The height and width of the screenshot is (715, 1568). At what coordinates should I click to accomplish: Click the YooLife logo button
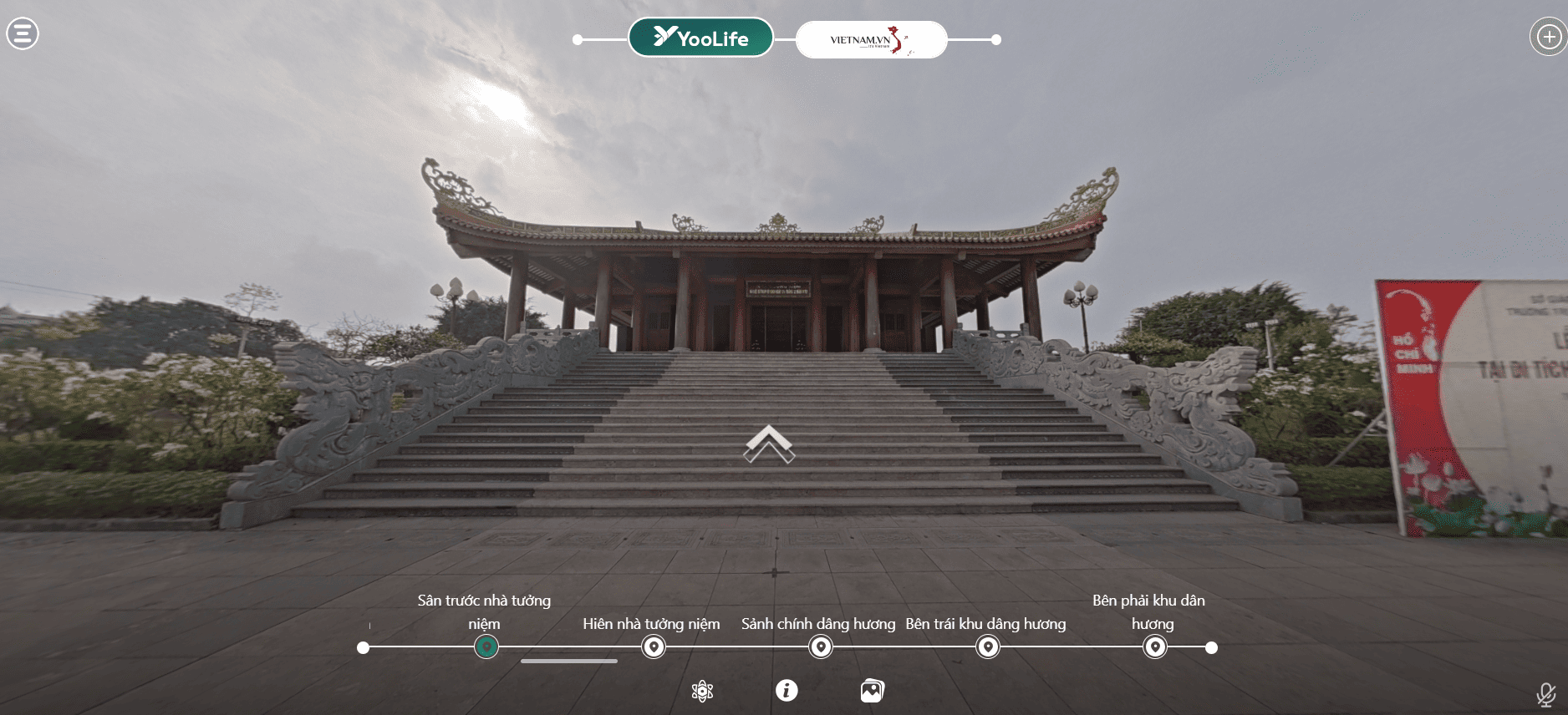point(700,38)
